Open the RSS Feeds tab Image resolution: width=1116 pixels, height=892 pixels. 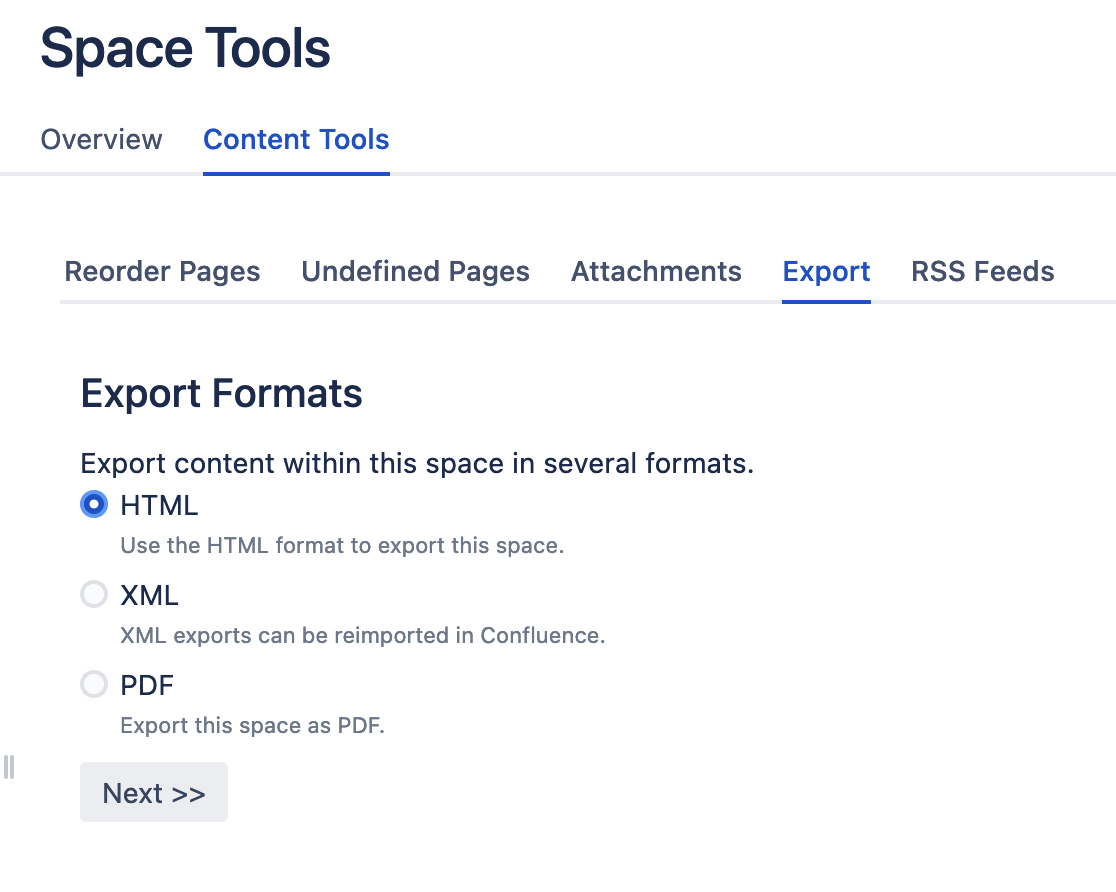coord(983,271)
